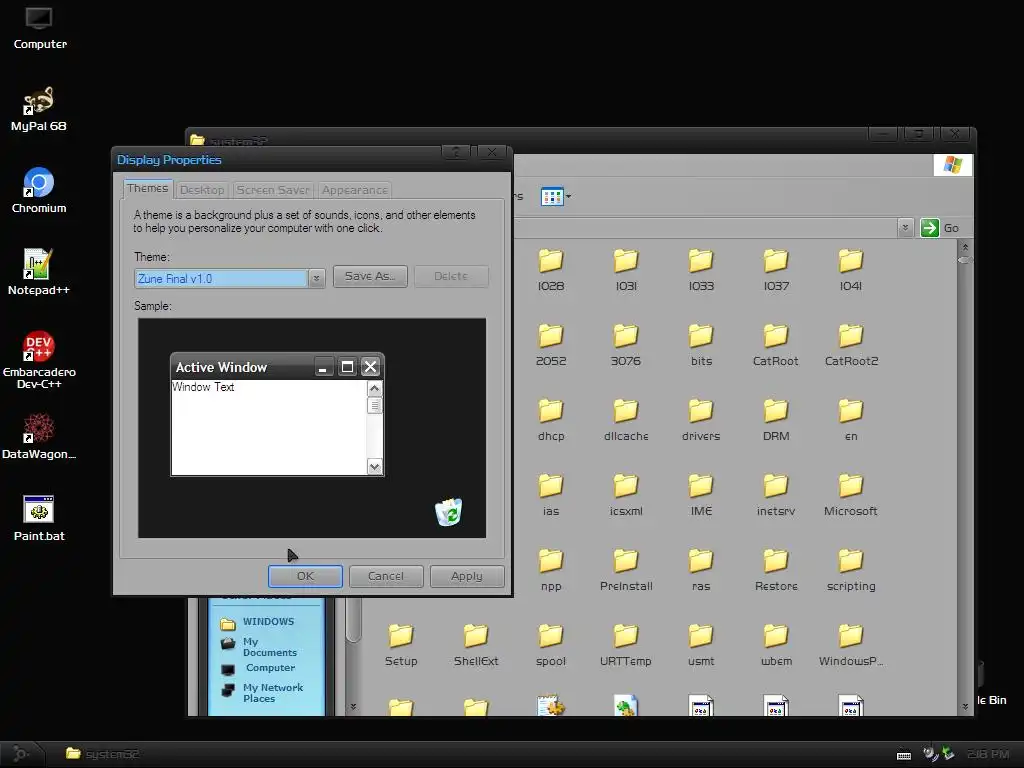Select the scripting folder
The image size is (1024, 768).
(x=851, y=570)
